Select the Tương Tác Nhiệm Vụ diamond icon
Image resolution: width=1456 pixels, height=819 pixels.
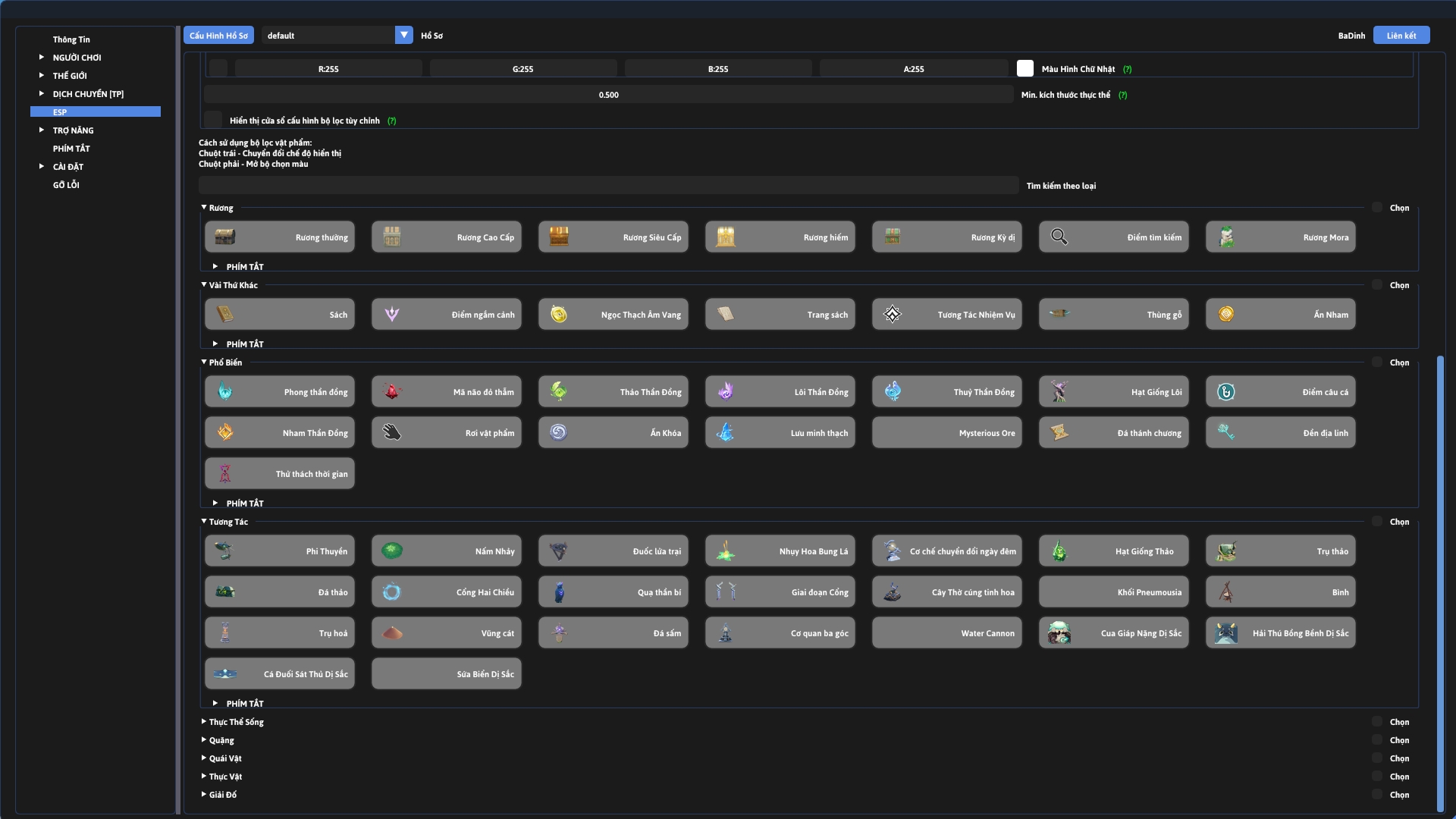(x=892, y=315)
